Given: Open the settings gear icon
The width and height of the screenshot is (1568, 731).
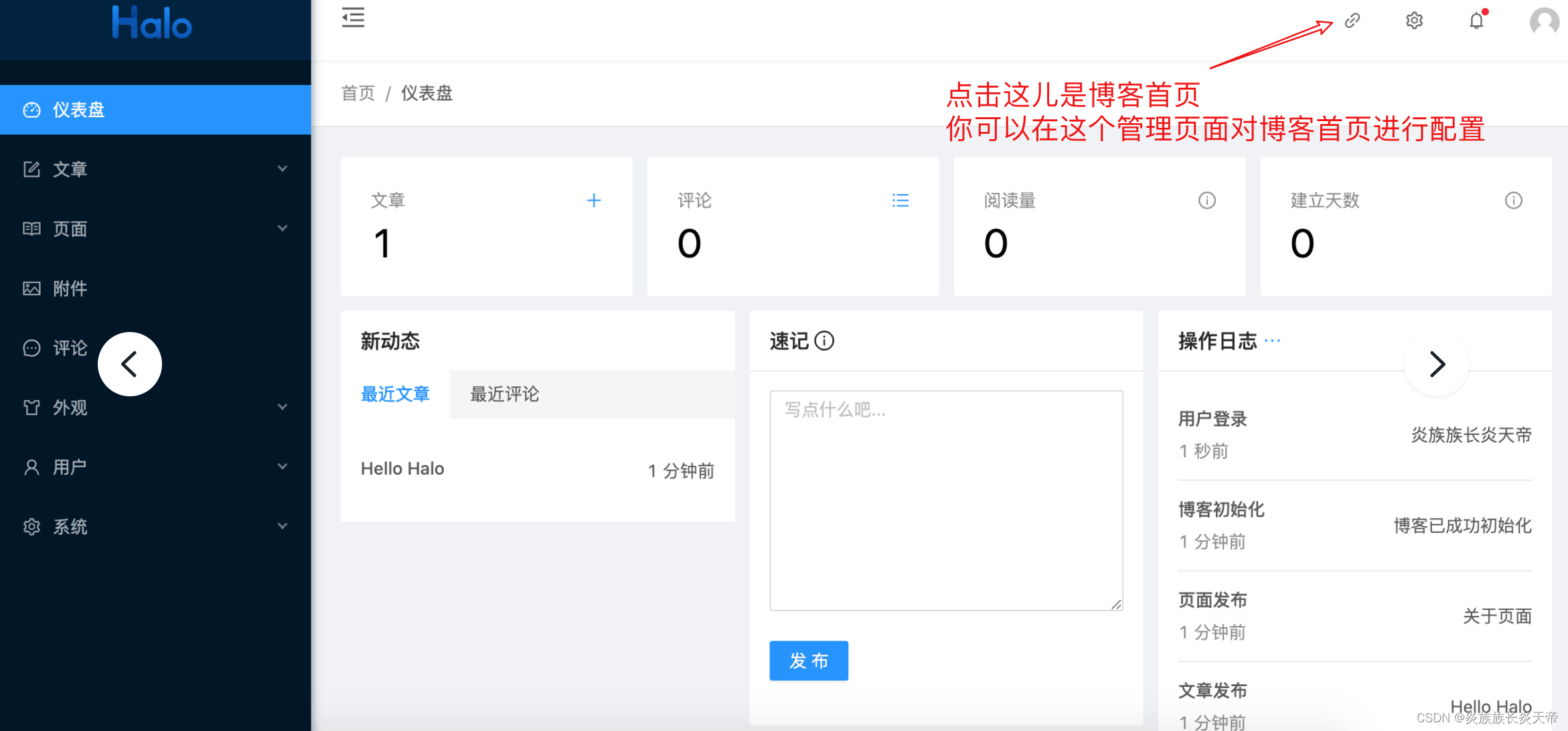Looking at the screenshot, I should tap(1414, 20).
